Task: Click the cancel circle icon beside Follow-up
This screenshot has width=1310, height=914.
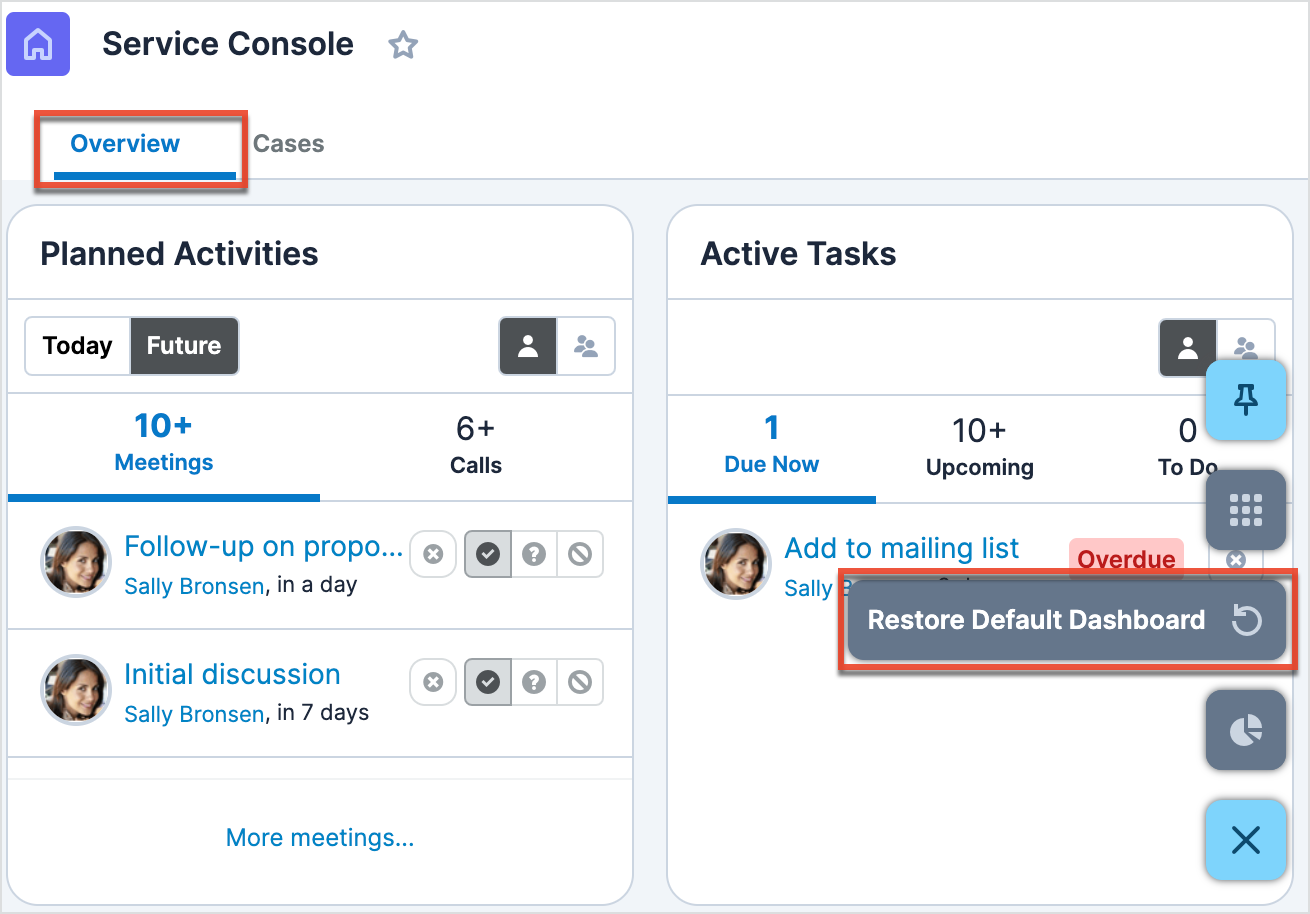Action: tap(433, 554)
